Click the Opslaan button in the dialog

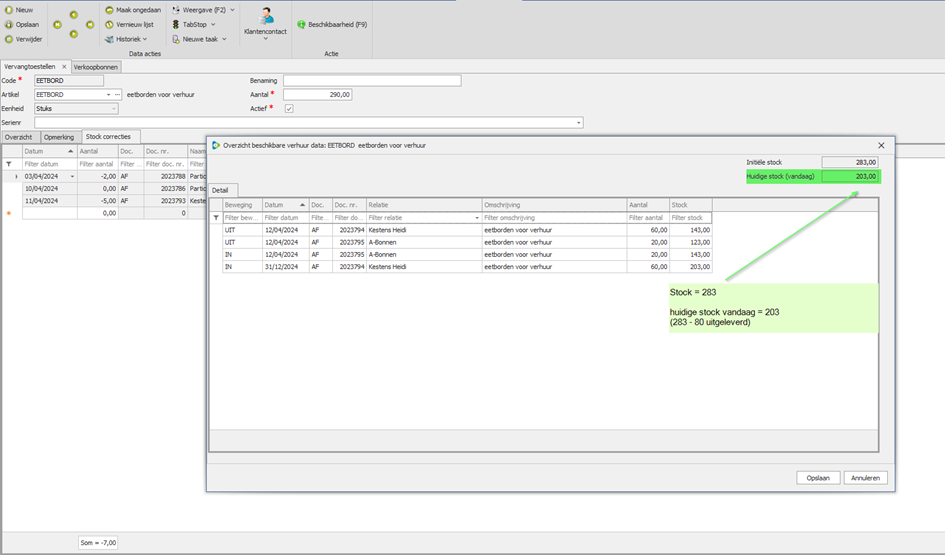pos(818,478)
